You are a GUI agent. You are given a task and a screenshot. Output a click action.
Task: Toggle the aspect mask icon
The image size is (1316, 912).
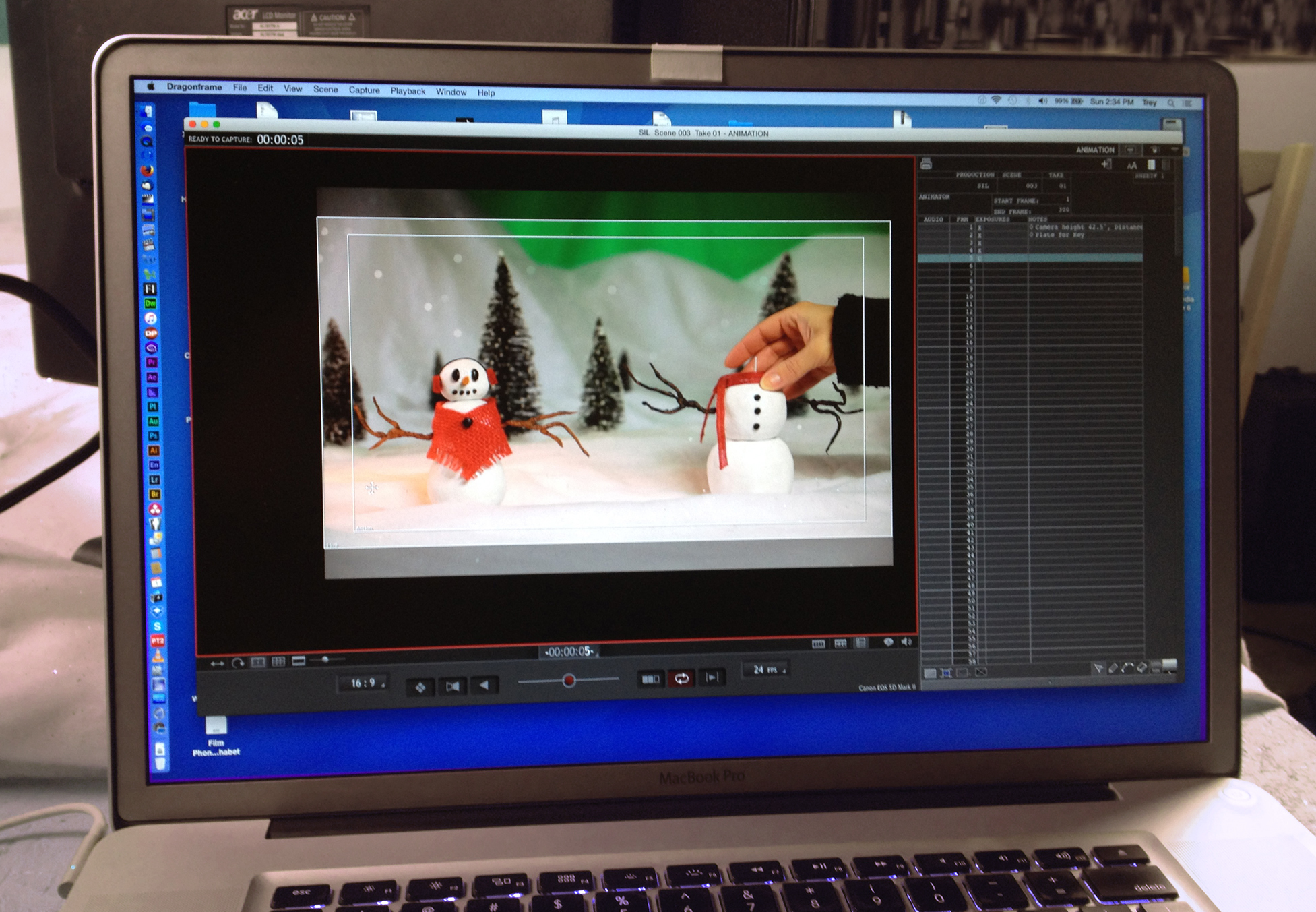click(x=299, y=661)
